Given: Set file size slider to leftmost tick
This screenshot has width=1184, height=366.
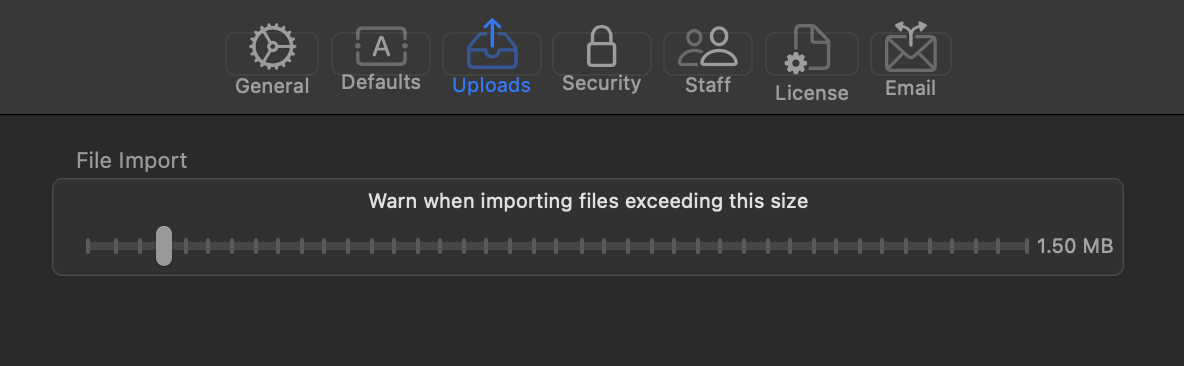Looking at the screenshot, I should 88,246.
